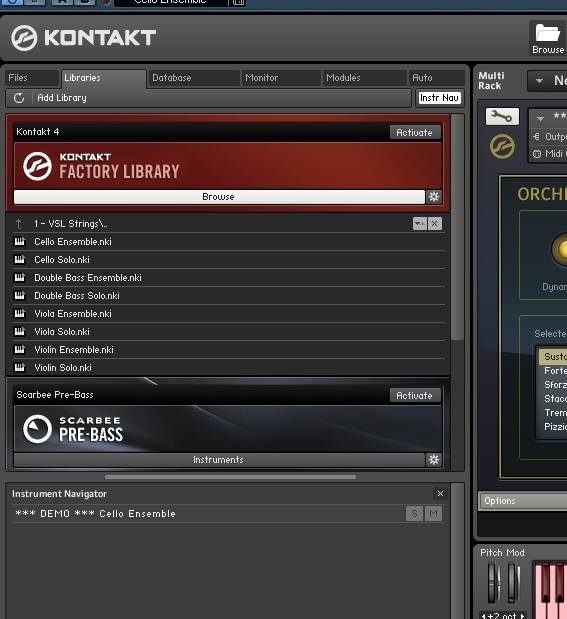Open Scarbee Pre-Bass Instruments button

pos(219,460)
